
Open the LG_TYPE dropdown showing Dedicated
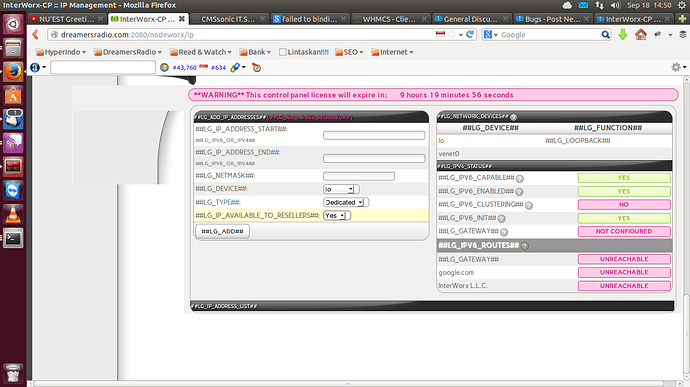point(346,203)
